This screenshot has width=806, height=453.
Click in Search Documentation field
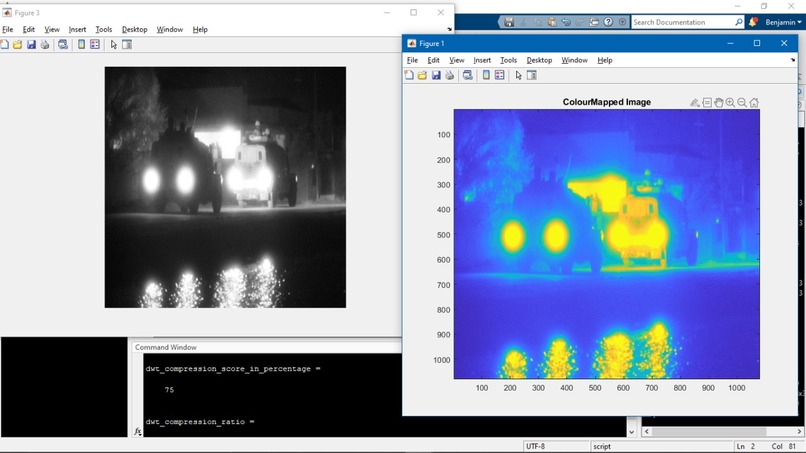tap(682, 22)
